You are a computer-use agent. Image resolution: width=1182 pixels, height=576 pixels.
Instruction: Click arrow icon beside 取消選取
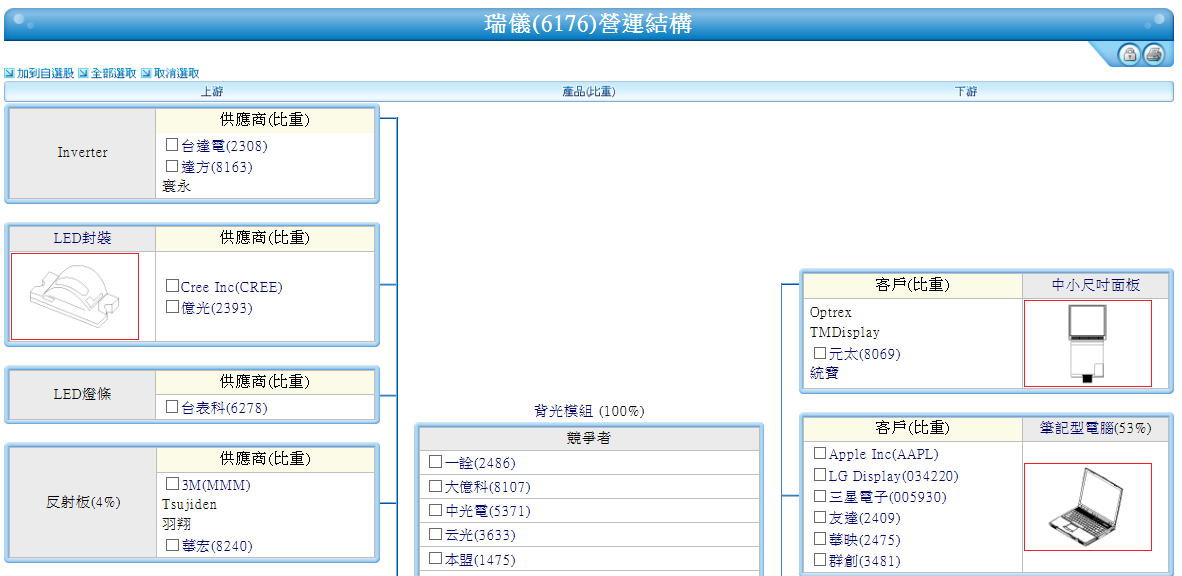[146, 73]
